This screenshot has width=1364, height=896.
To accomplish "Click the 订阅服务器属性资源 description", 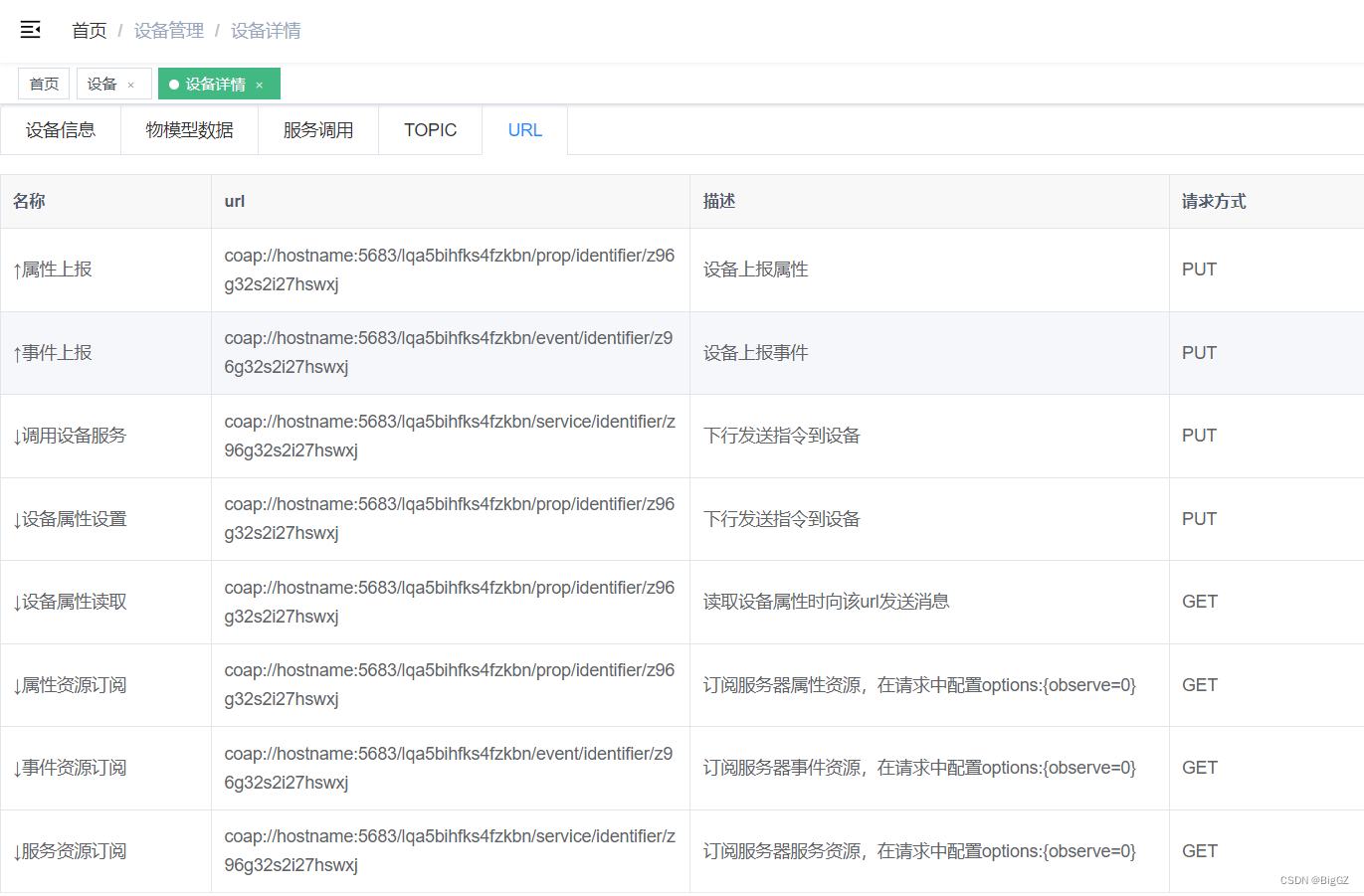I will pyautogui.click(x=919, y=685).
